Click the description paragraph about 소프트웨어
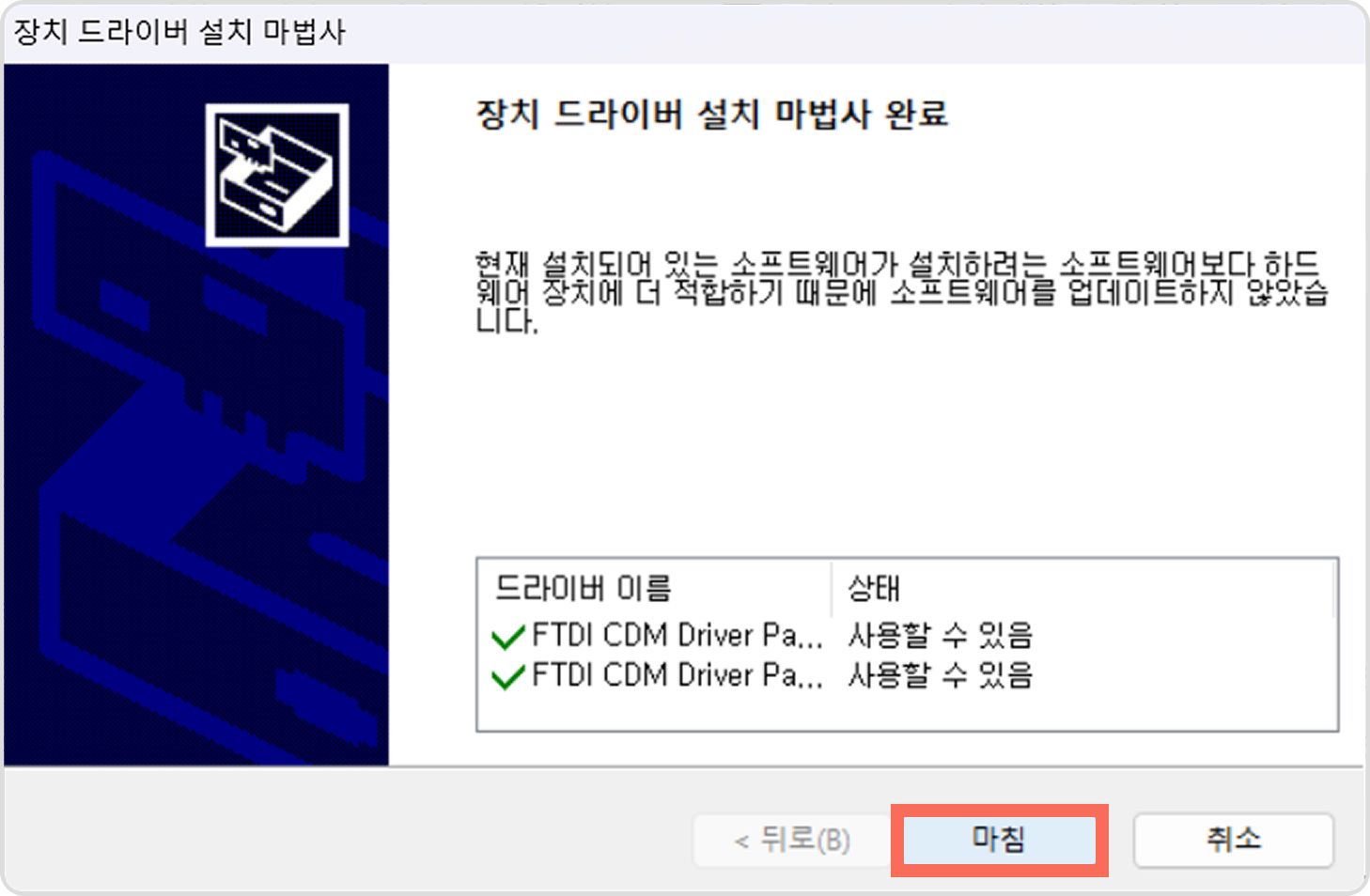 point(901,292)
